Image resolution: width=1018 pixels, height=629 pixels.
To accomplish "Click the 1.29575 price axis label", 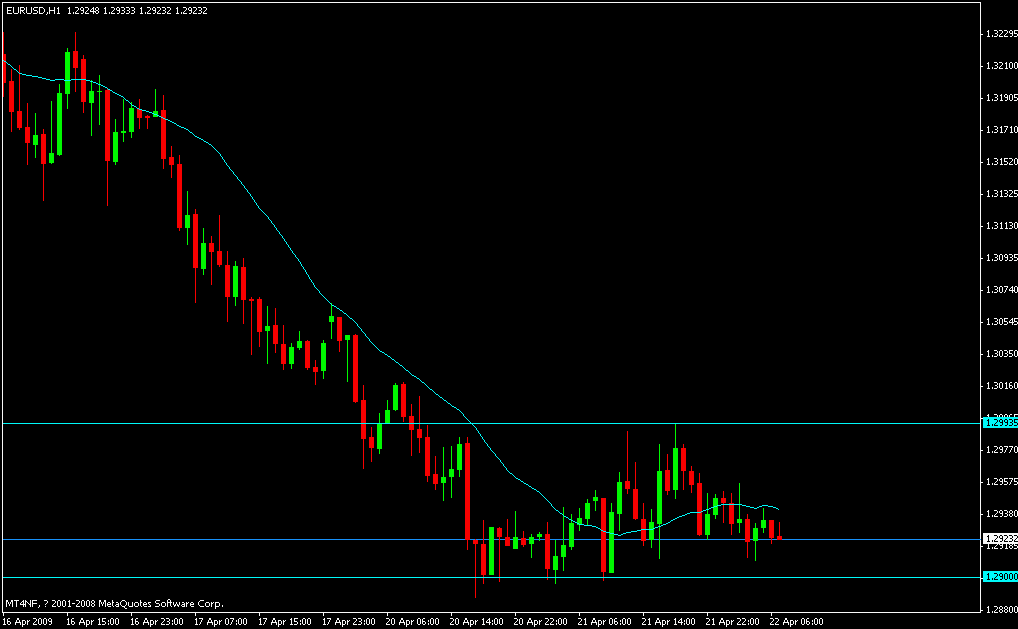I will point(1000,482).
